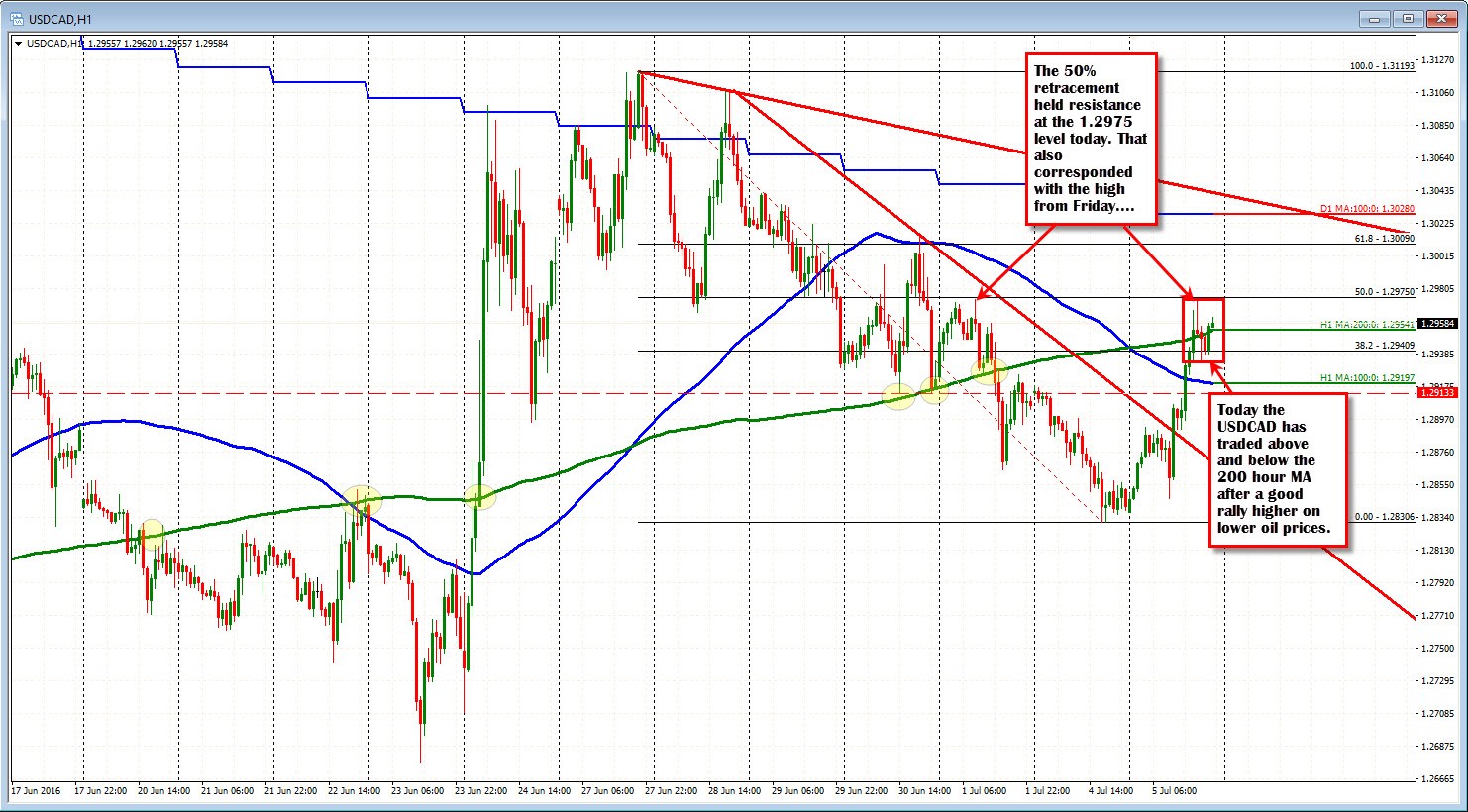This screenshot has width=1468, height=812.
Task: Maximize the USDCAD,H1 chart window
Action: [1410, 17]
